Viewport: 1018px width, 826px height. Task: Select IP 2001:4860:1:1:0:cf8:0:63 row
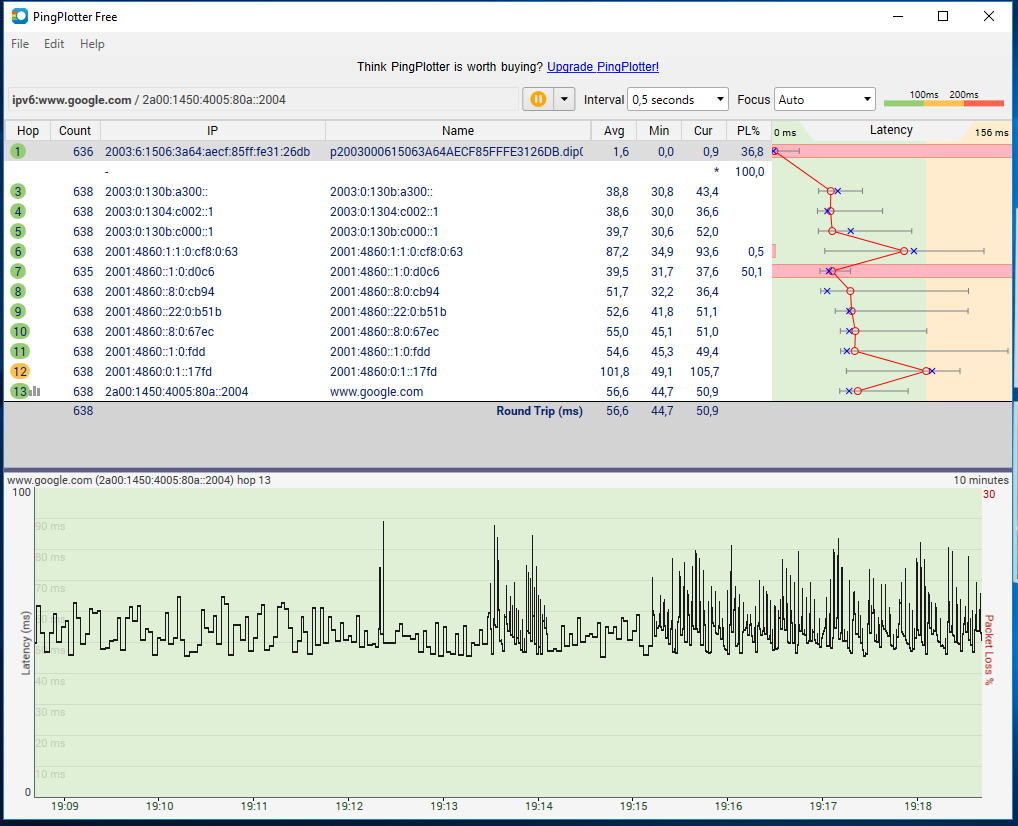[171, 251]
